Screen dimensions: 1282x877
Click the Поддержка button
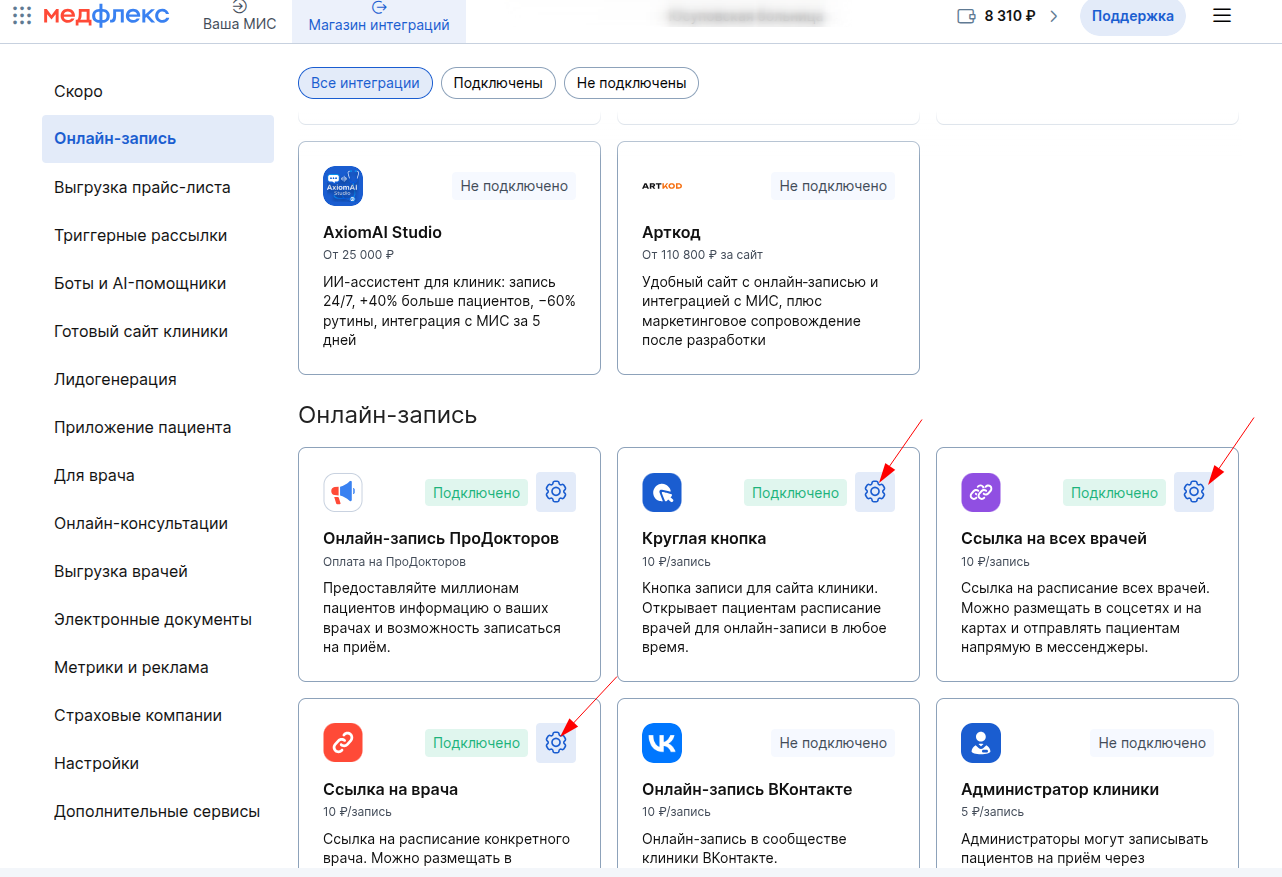(x=1132, y=16)
